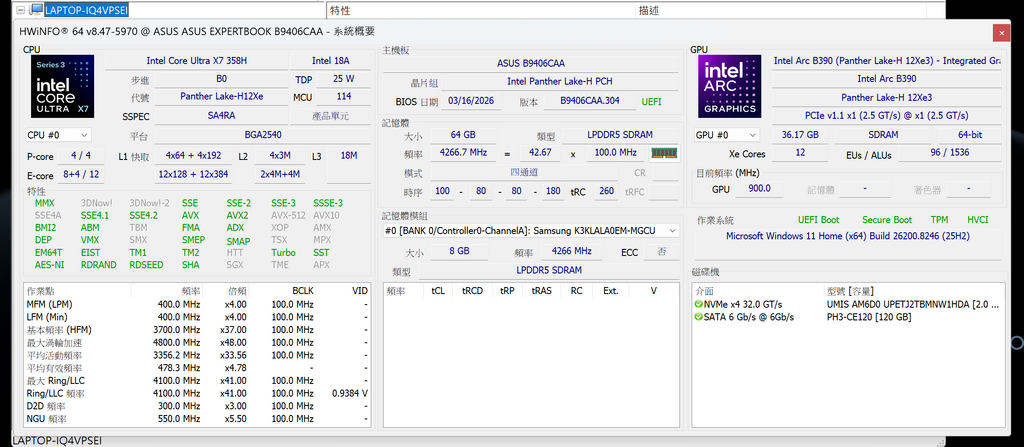1024x447 pixels.
Task: Click the LAPTOP-IQ4VPSEI status bar text at bottom
Action: (57, 441)
